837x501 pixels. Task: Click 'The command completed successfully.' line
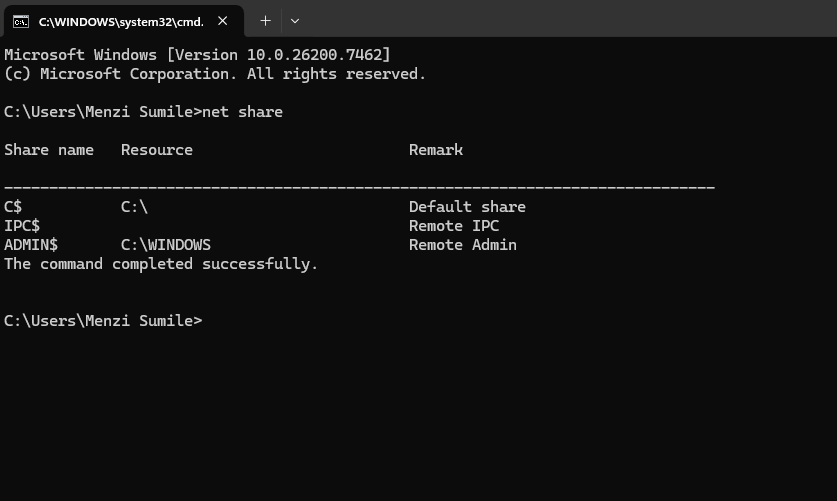point(160,264)
